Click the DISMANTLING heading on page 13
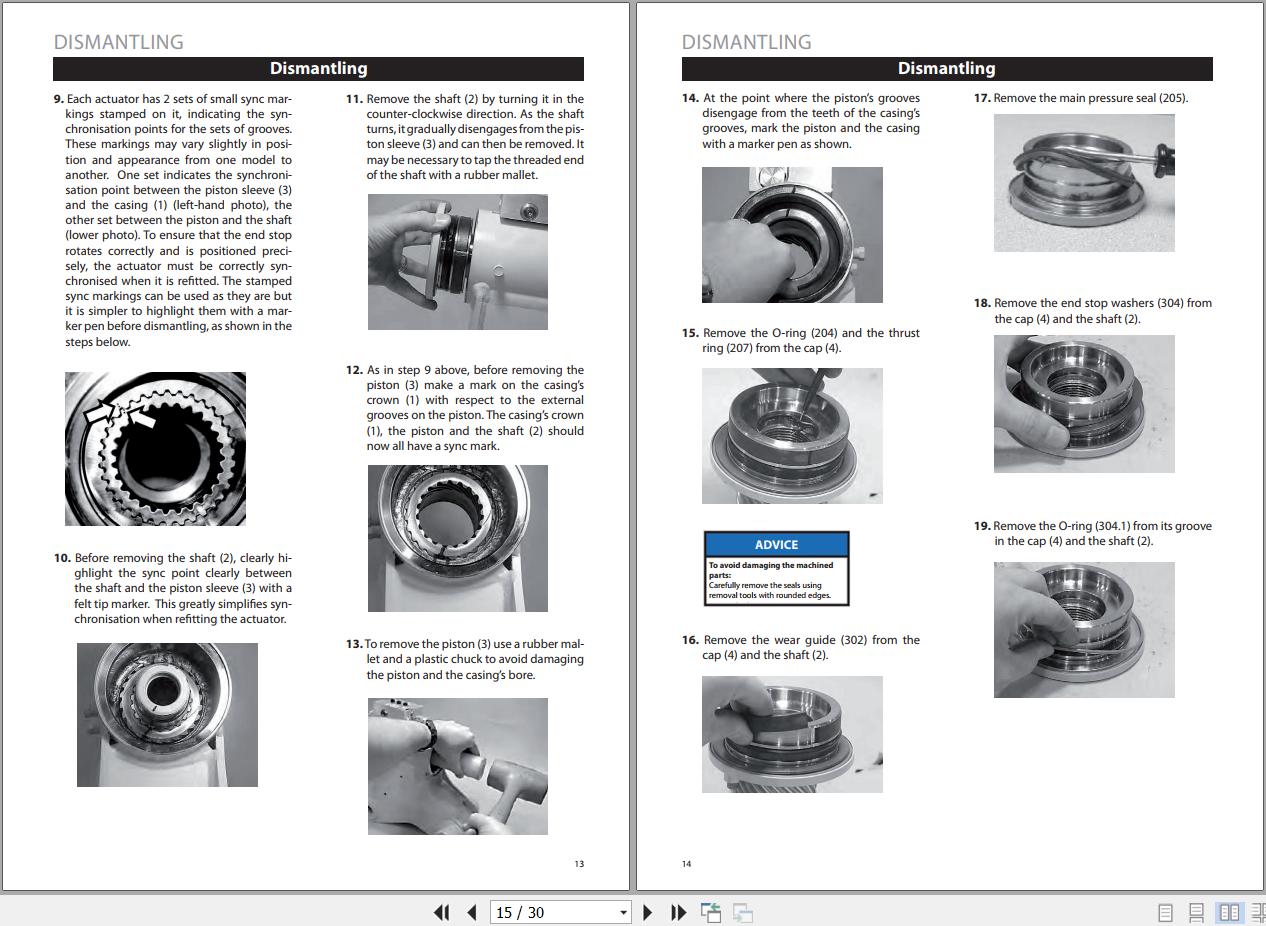1266x926 pixels. tap(118, 42)
